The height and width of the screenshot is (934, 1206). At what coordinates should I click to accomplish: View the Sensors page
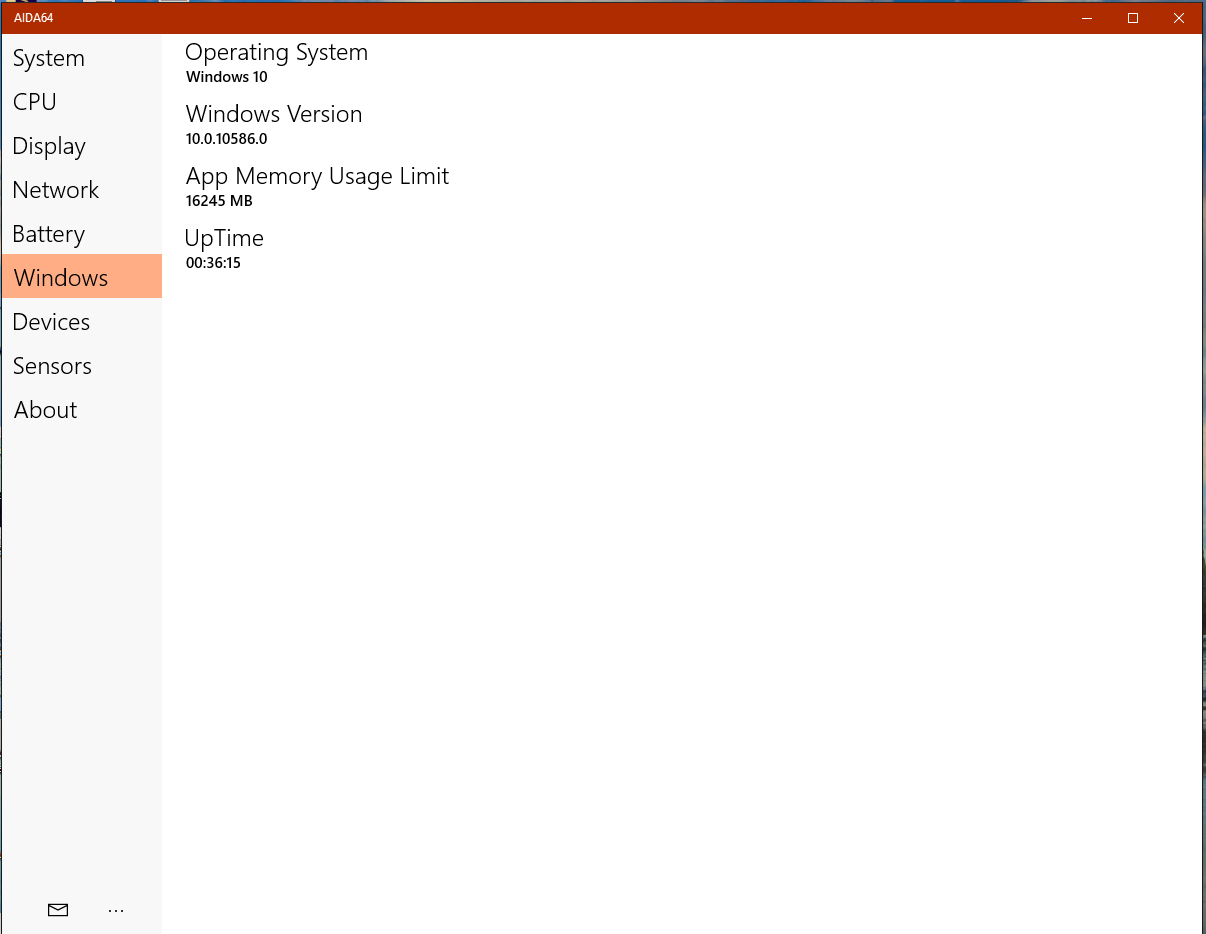[81, 366]
